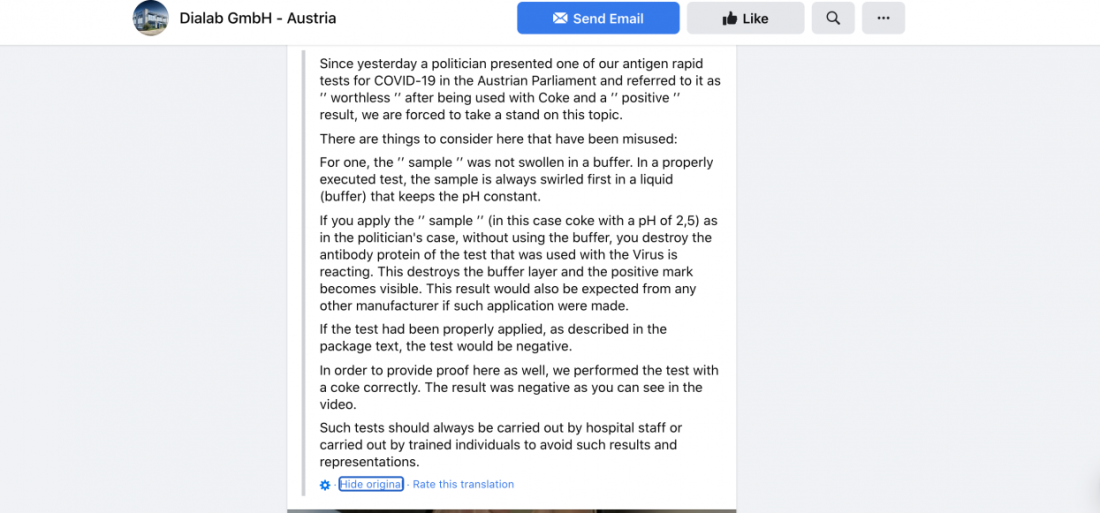Click the Send Email button label

(x=608, y=19)
